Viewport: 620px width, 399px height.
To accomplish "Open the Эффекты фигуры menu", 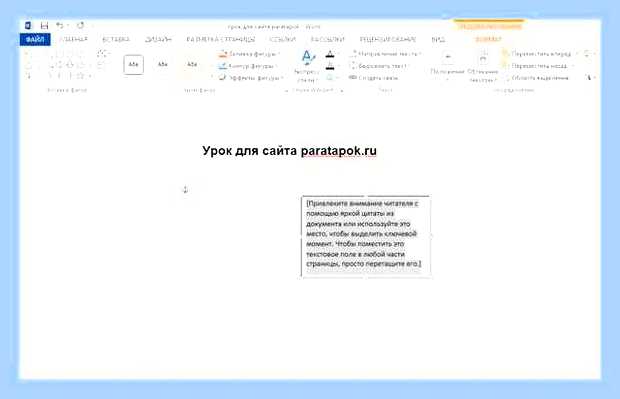I will click(251, 78).
